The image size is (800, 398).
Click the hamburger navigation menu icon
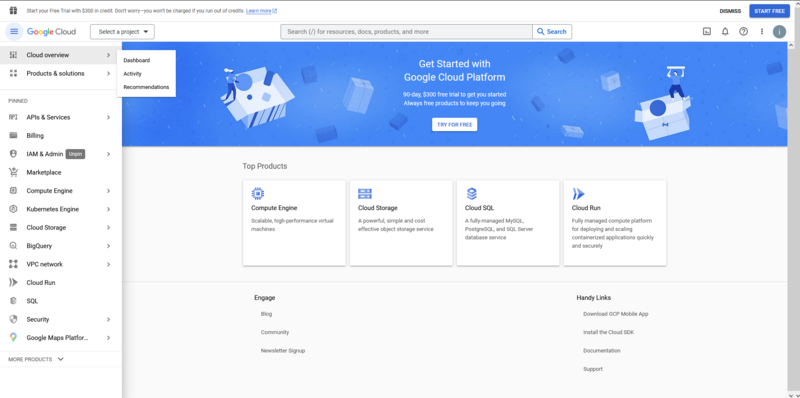click(x=14, y=32)
